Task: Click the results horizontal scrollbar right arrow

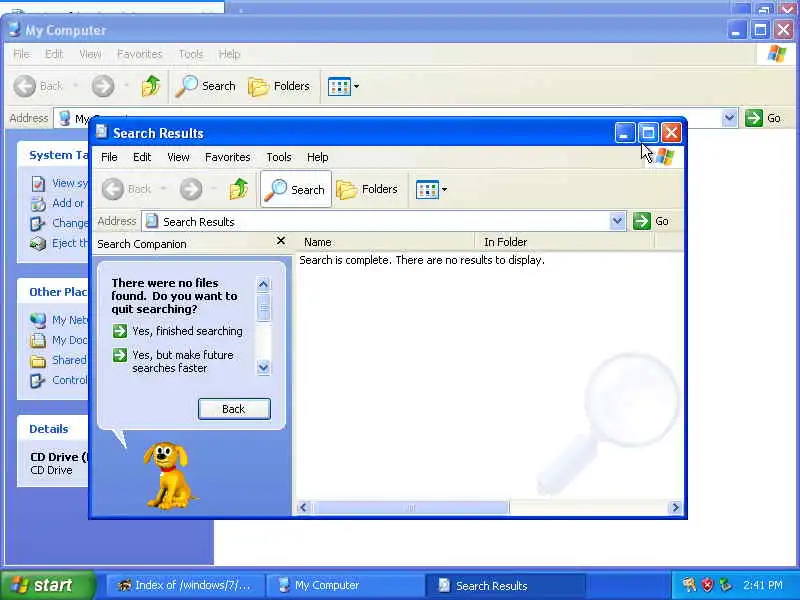Action: [x=676, y=507]
